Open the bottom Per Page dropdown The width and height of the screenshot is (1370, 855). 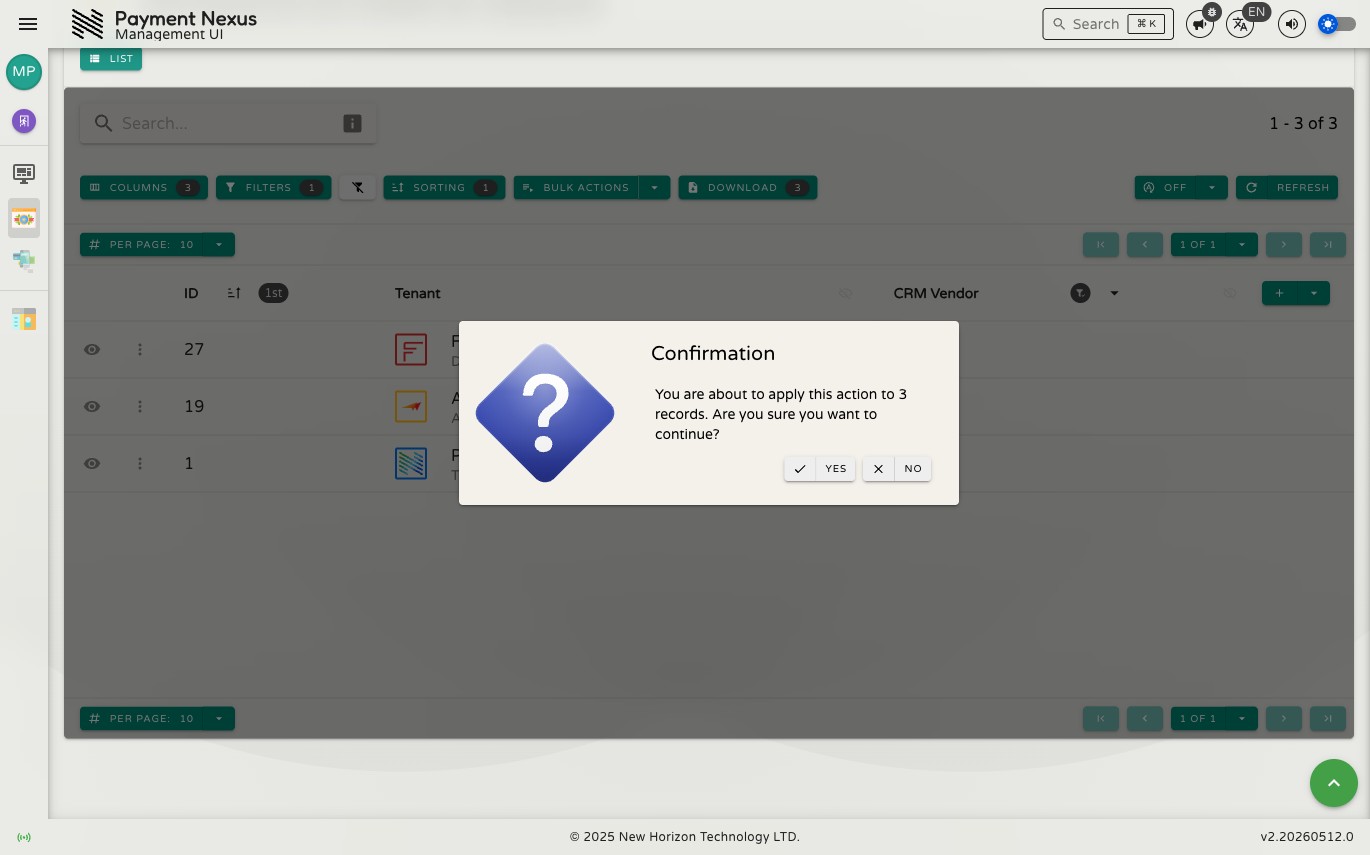pyautogui.click(x=157, y=718)
